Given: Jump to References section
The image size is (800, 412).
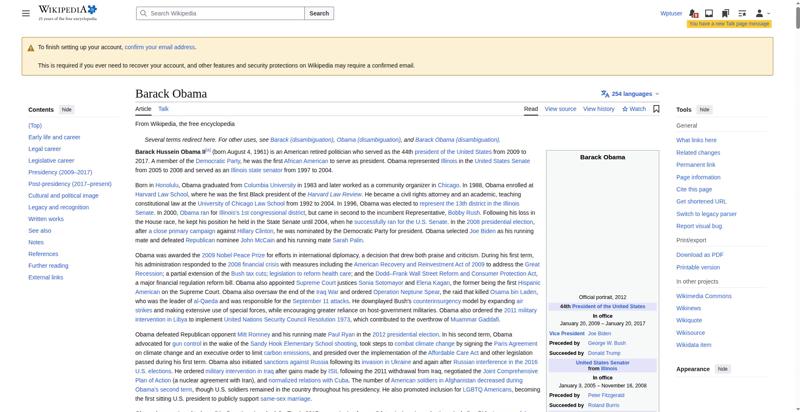Looking at the screenshot, I should point(43,254).
